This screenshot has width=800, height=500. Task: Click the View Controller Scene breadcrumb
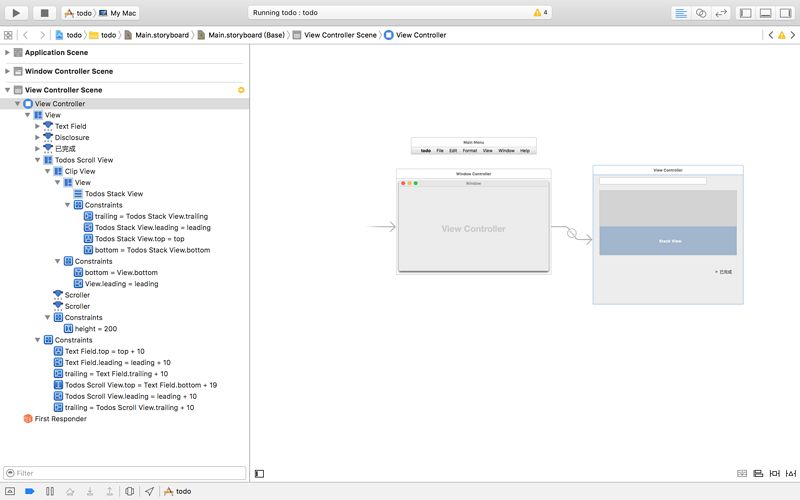tap(335, 35)
